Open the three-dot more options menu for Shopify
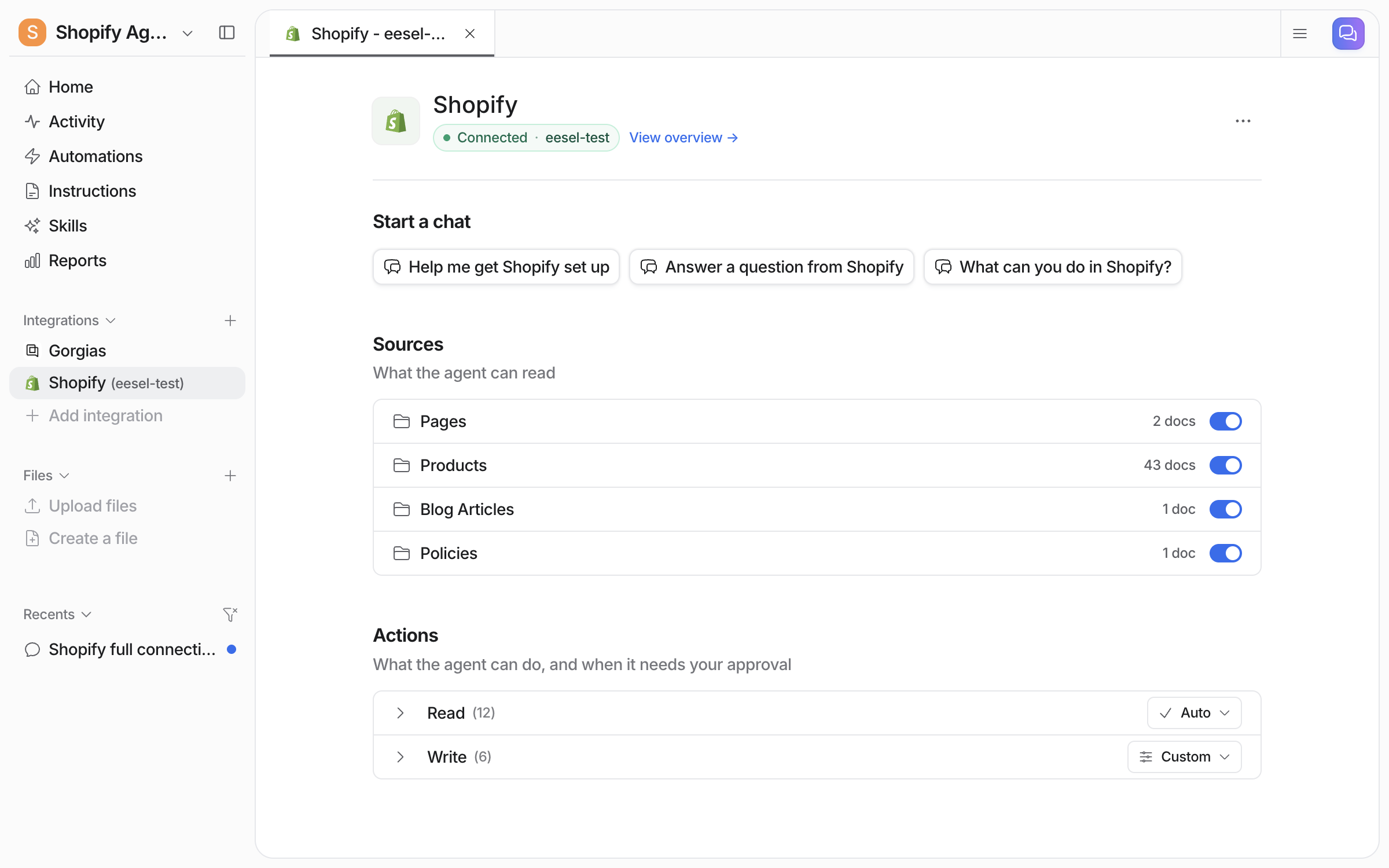Screen dimensions: 1389x868 [1243, 121]
